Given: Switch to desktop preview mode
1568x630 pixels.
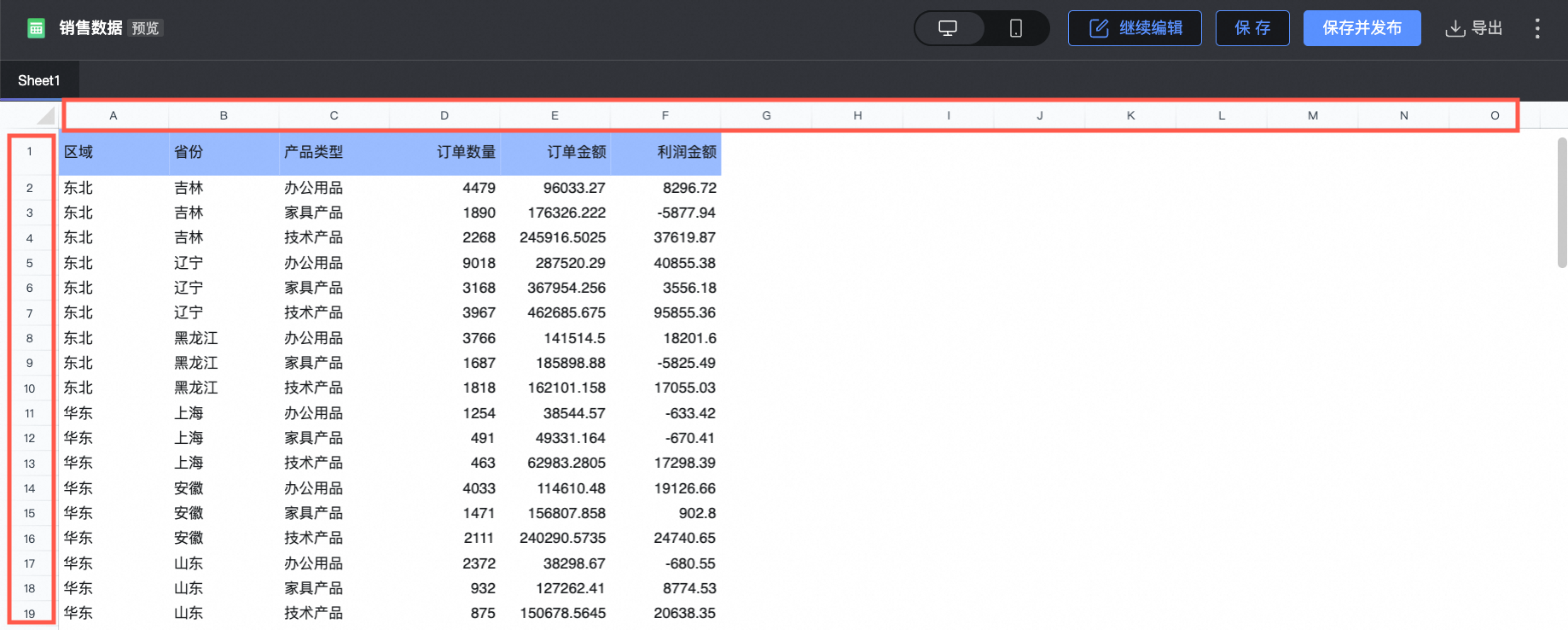Looking at the screenshot, I should tap(948, 28).
